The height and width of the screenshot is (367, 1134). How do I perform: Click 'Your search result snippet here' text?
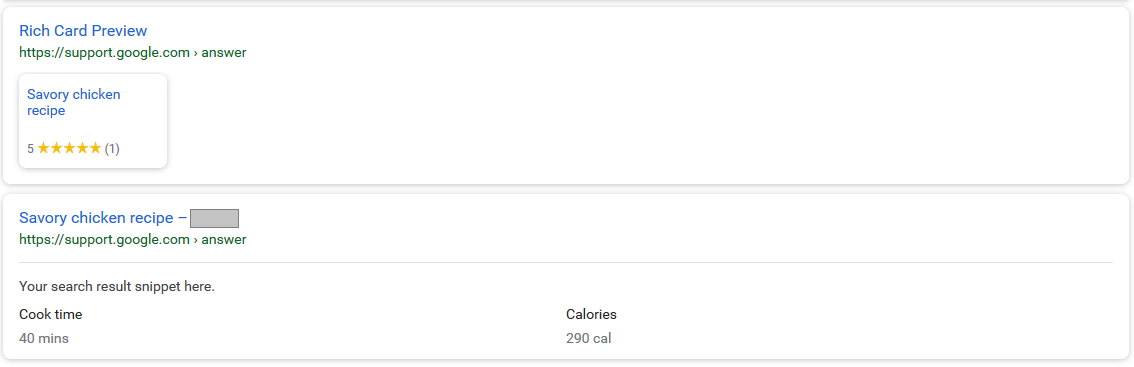(x=117, y=287)
